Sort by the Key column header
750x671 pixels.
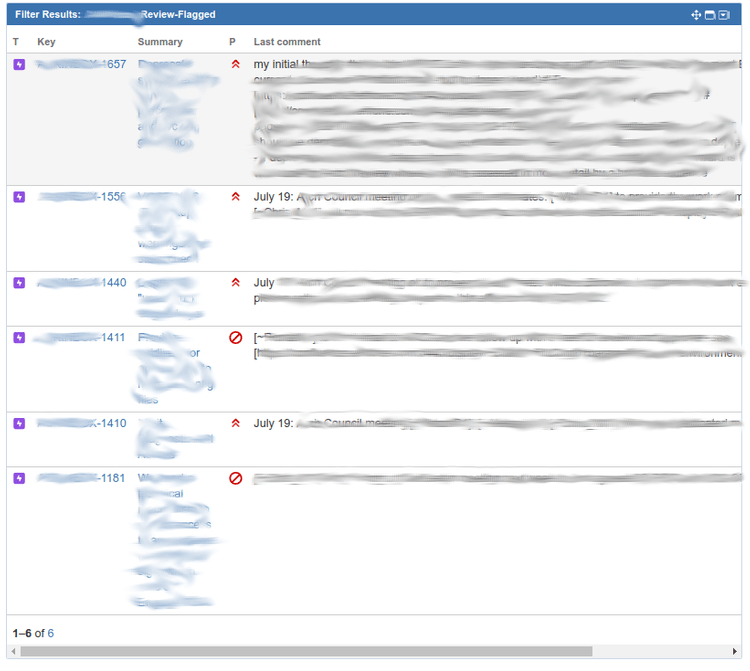point(46,42)
